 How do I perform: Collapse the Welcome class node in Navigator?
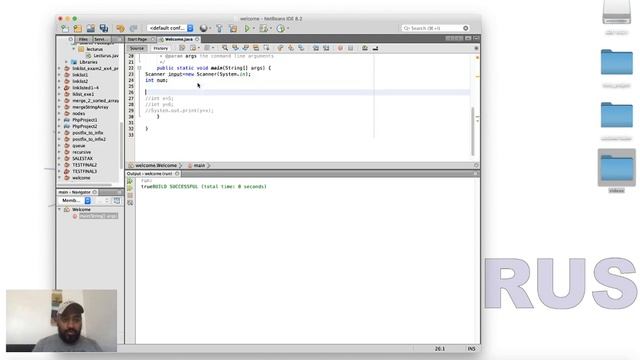coord(60,209)
